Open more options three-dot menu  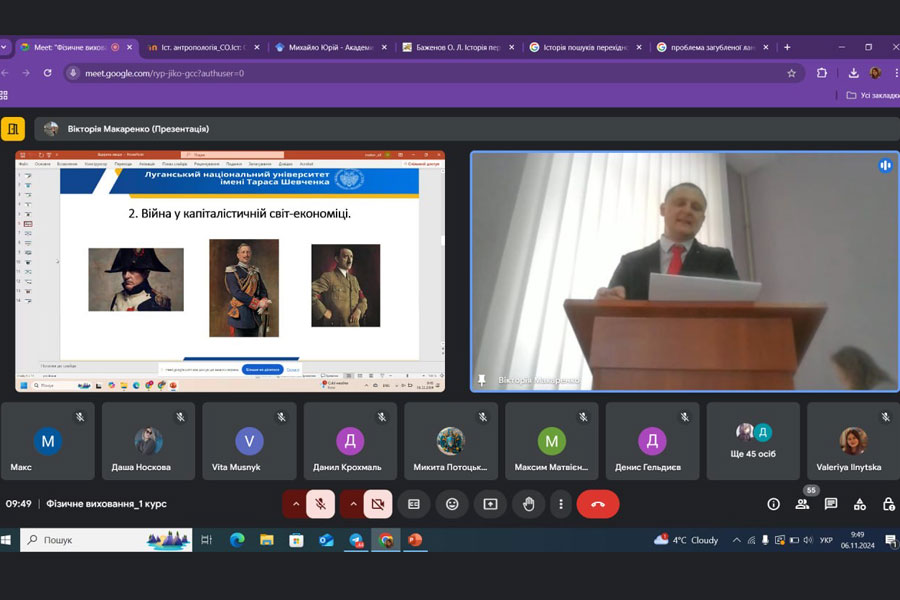tap(561, 504)
